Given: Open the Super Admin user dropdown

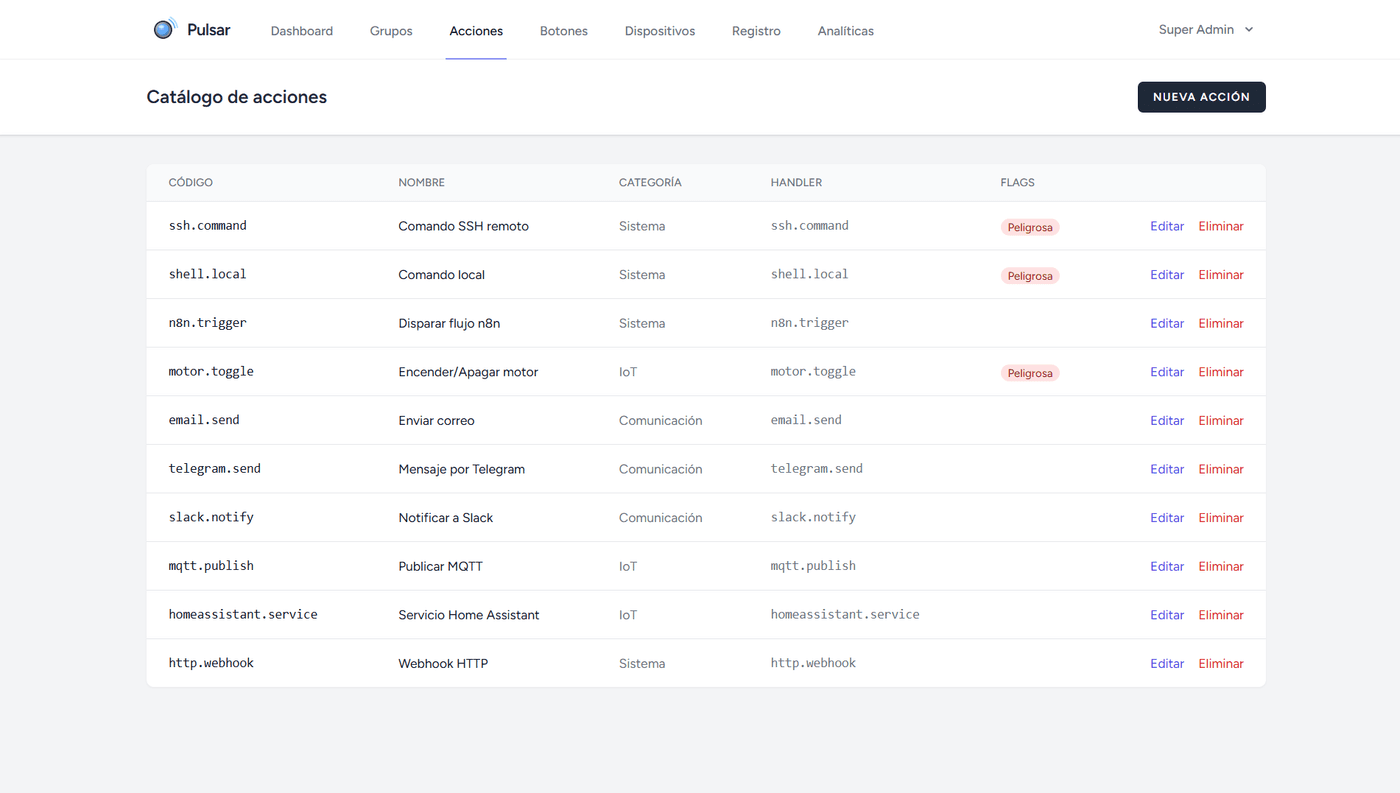Looking at the screenshot, I should 1206,30.
